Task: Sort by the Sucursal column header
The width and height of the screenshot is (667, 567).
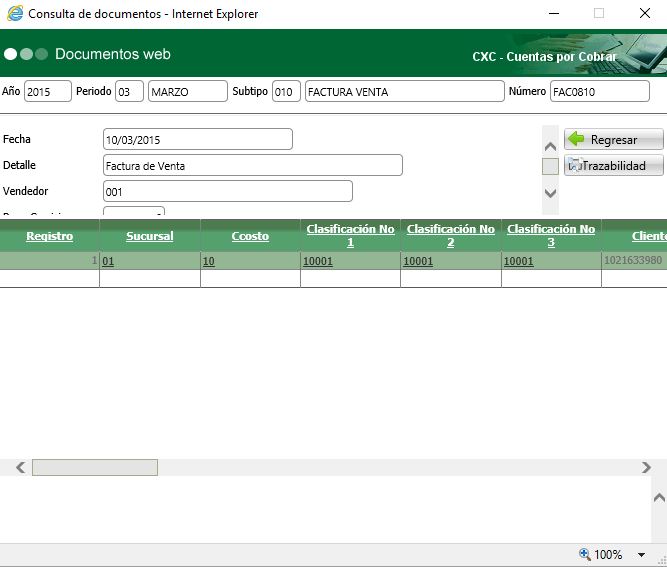Action: [150, 236]
